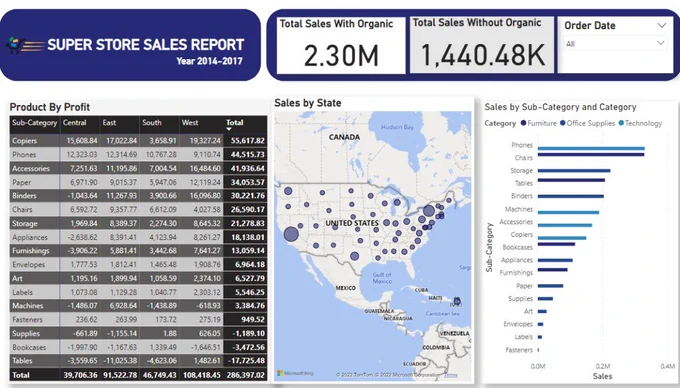Viewport: 680px width, 388px height.
Task: Click the Appliances axis label in chart
Action: click(517, 260)
